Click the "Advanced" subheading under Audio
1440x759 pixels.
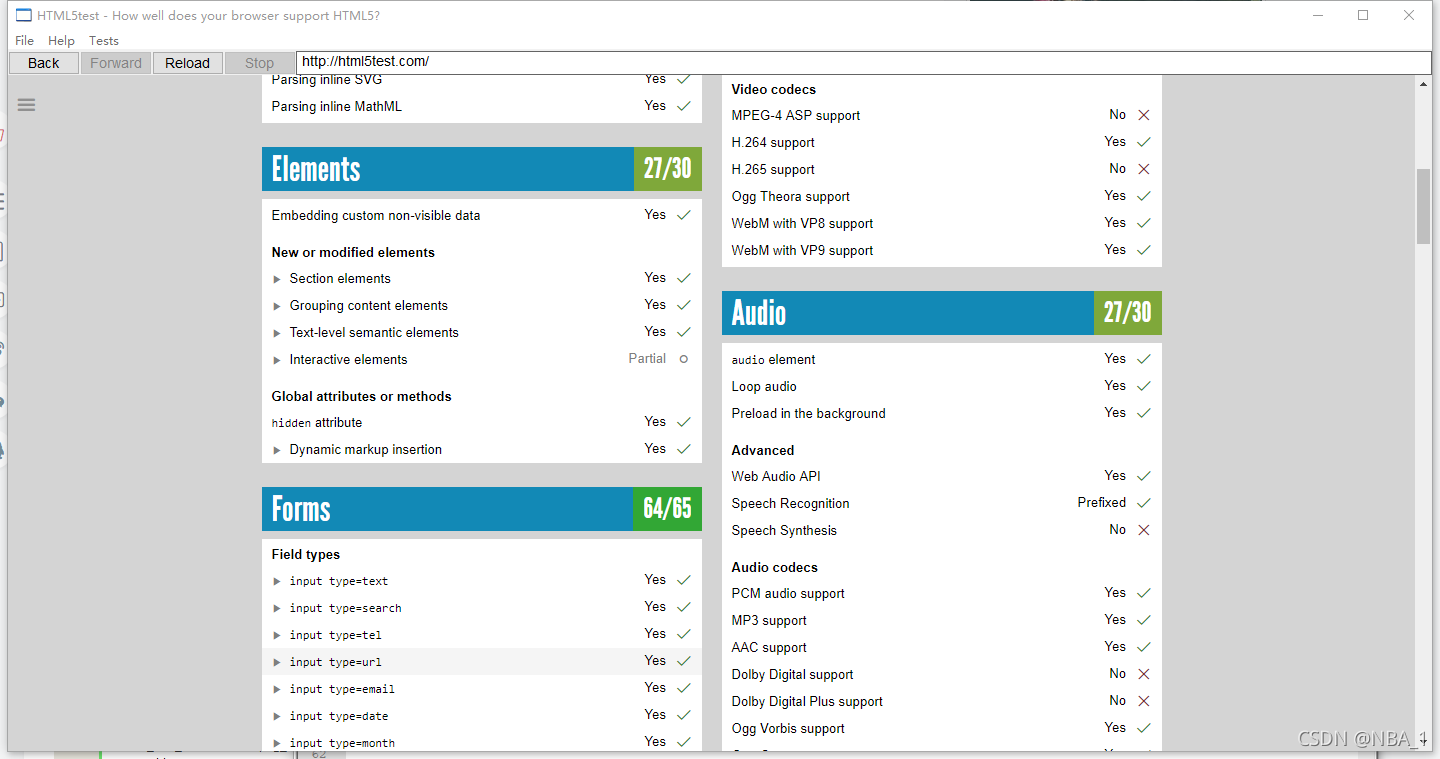[763, 450]
